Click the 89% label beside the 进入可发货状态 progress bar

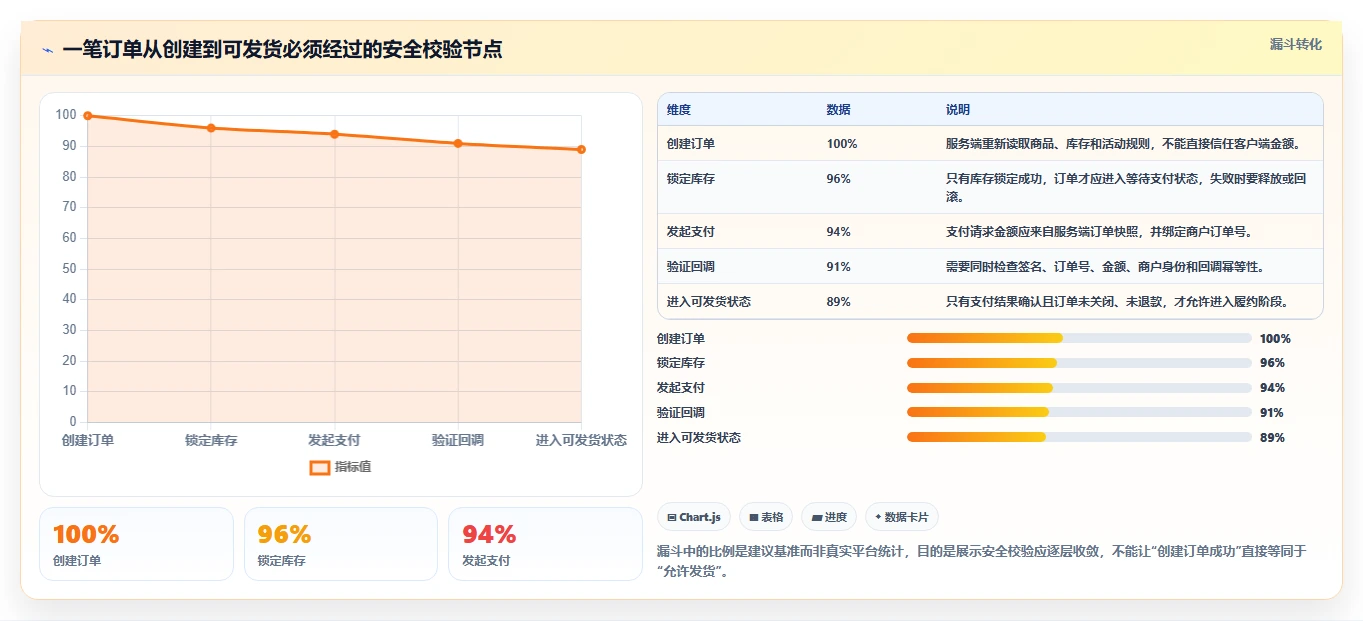[x=1272, y=438]
